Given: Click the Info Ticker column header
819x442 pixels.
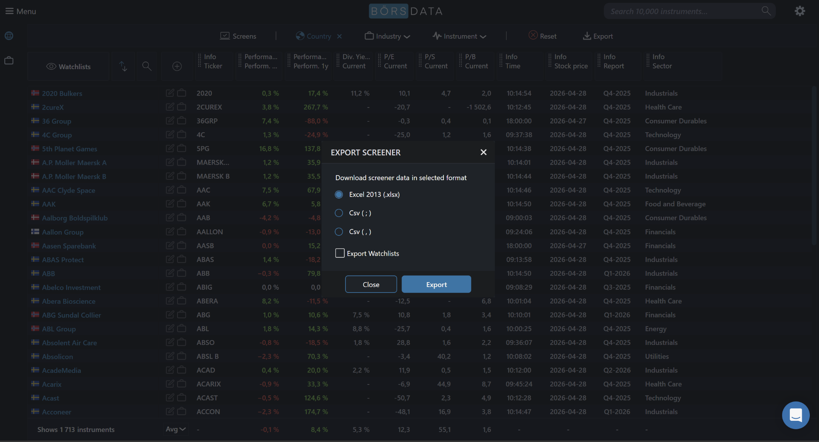Looking at the screenshot, I should [213, 61].
